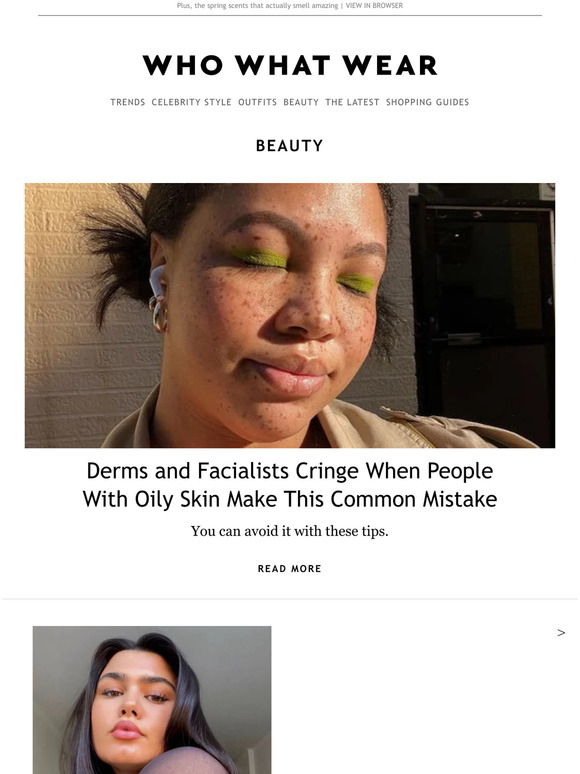The image size is (580, 774).
Task: Click the next arrow chevron icon
Action: click(x=561, y=633)
